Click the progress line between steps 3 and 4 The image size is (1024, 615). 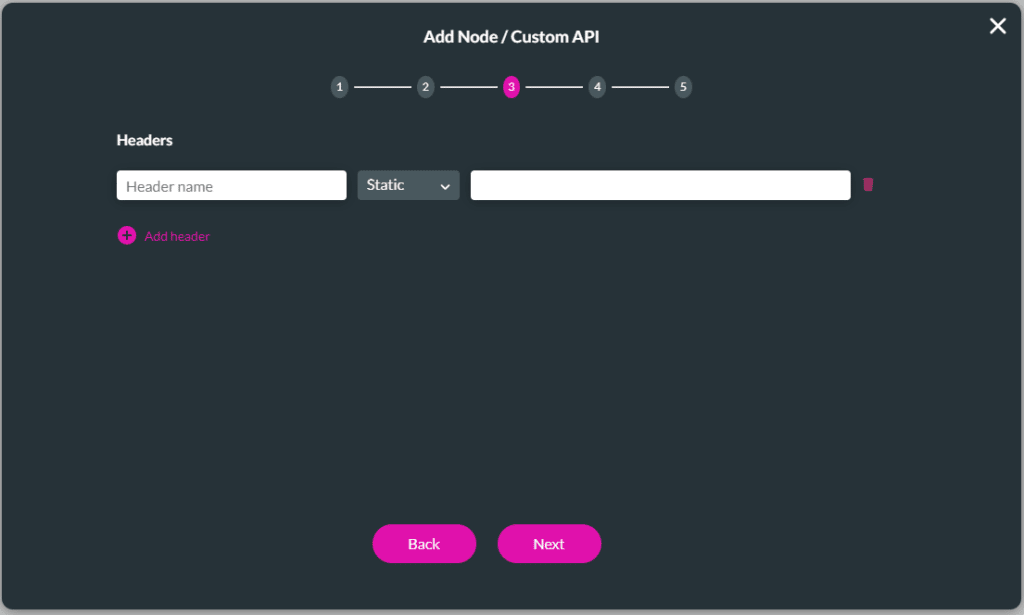(x=554, y=87)
